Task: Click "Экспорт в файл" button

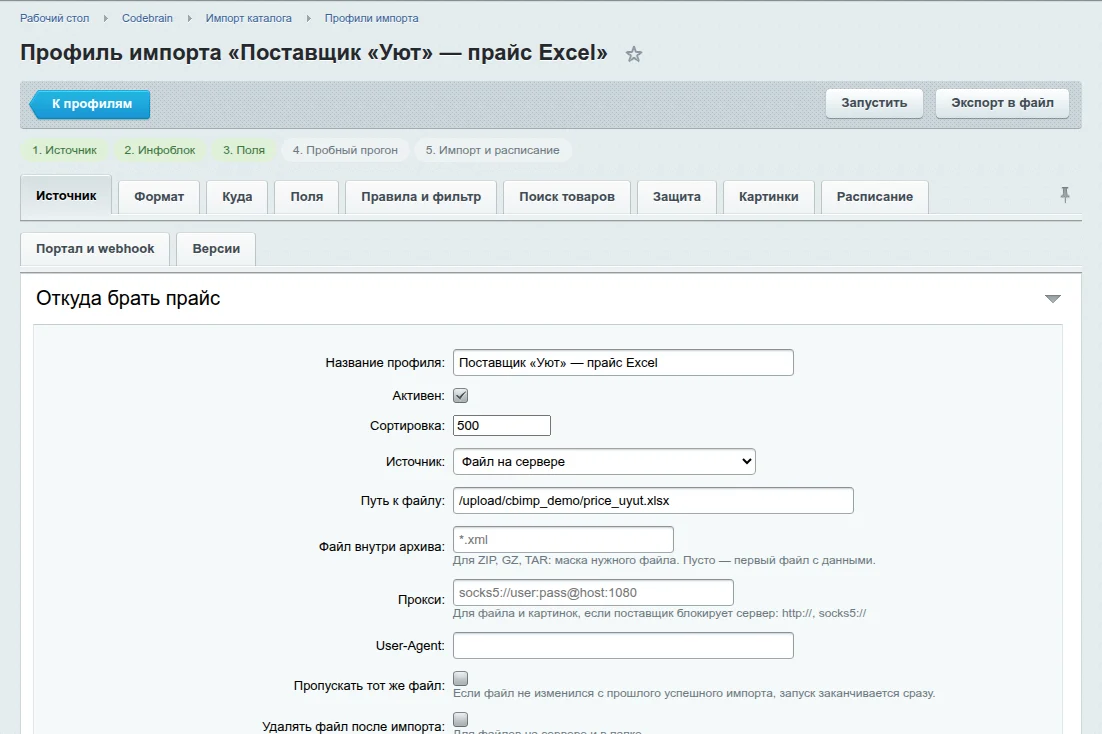Action: click(1002, 103)
